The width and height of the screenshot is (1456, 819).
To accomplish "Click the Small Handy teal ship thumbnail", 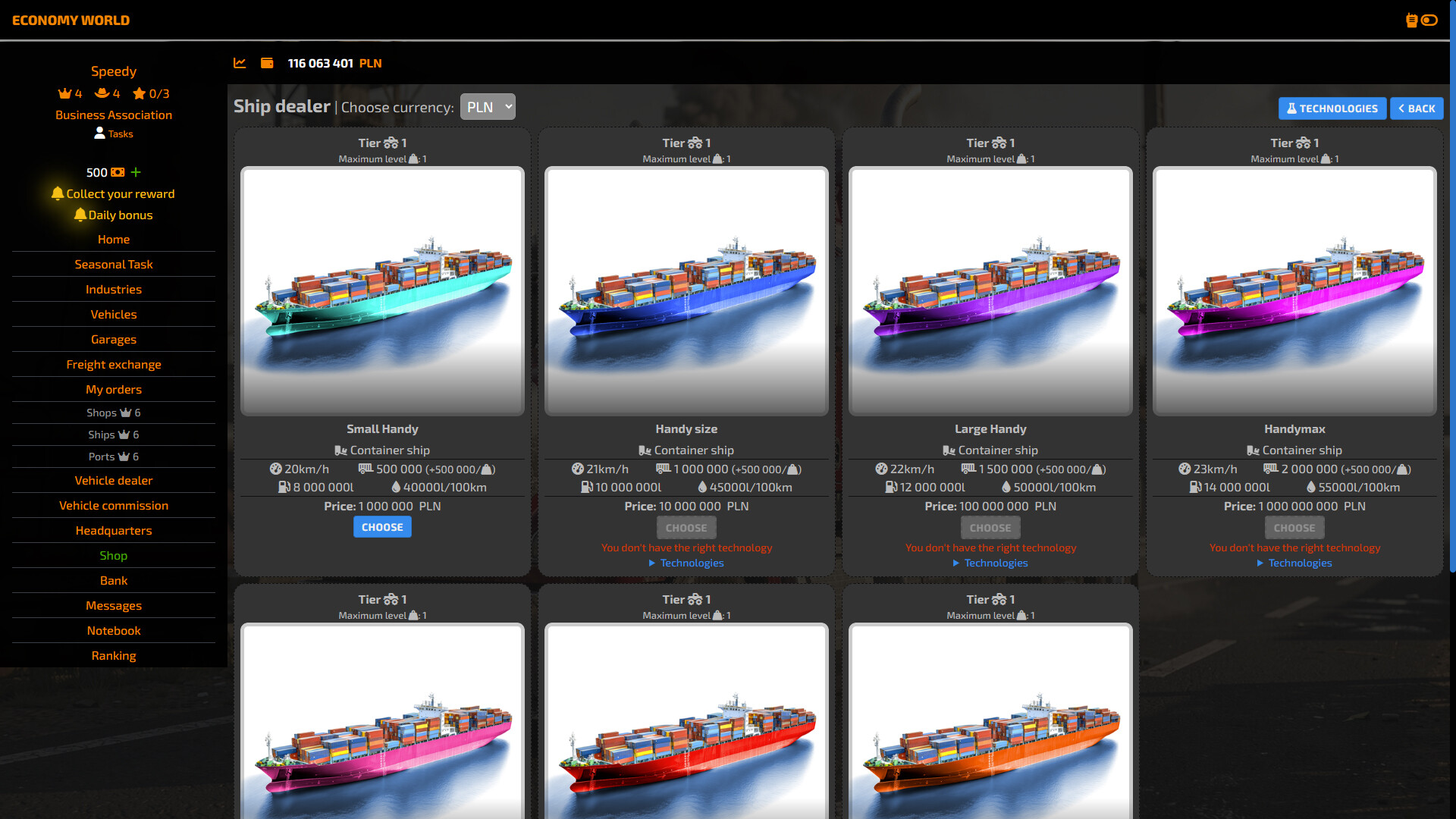I will coord(382,291).
